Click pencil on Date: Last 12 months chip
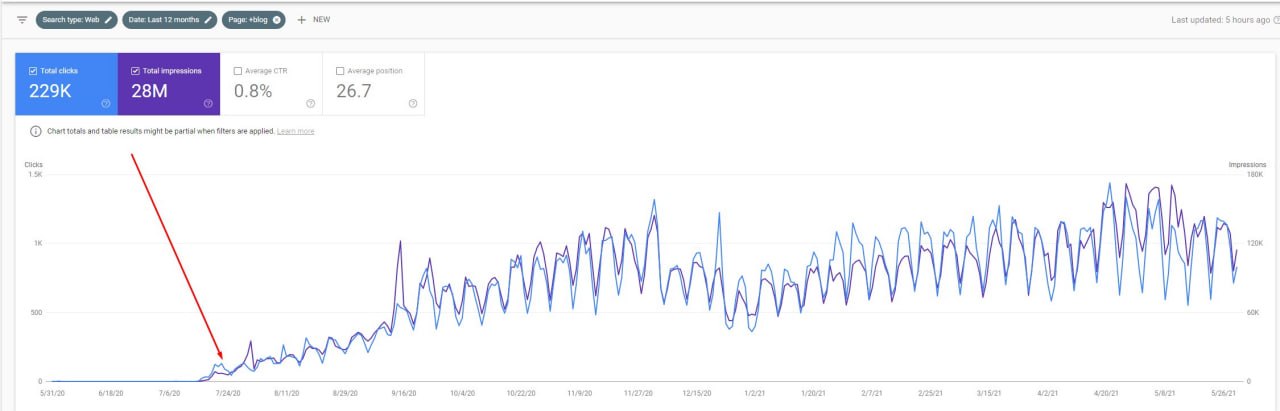 208,20
